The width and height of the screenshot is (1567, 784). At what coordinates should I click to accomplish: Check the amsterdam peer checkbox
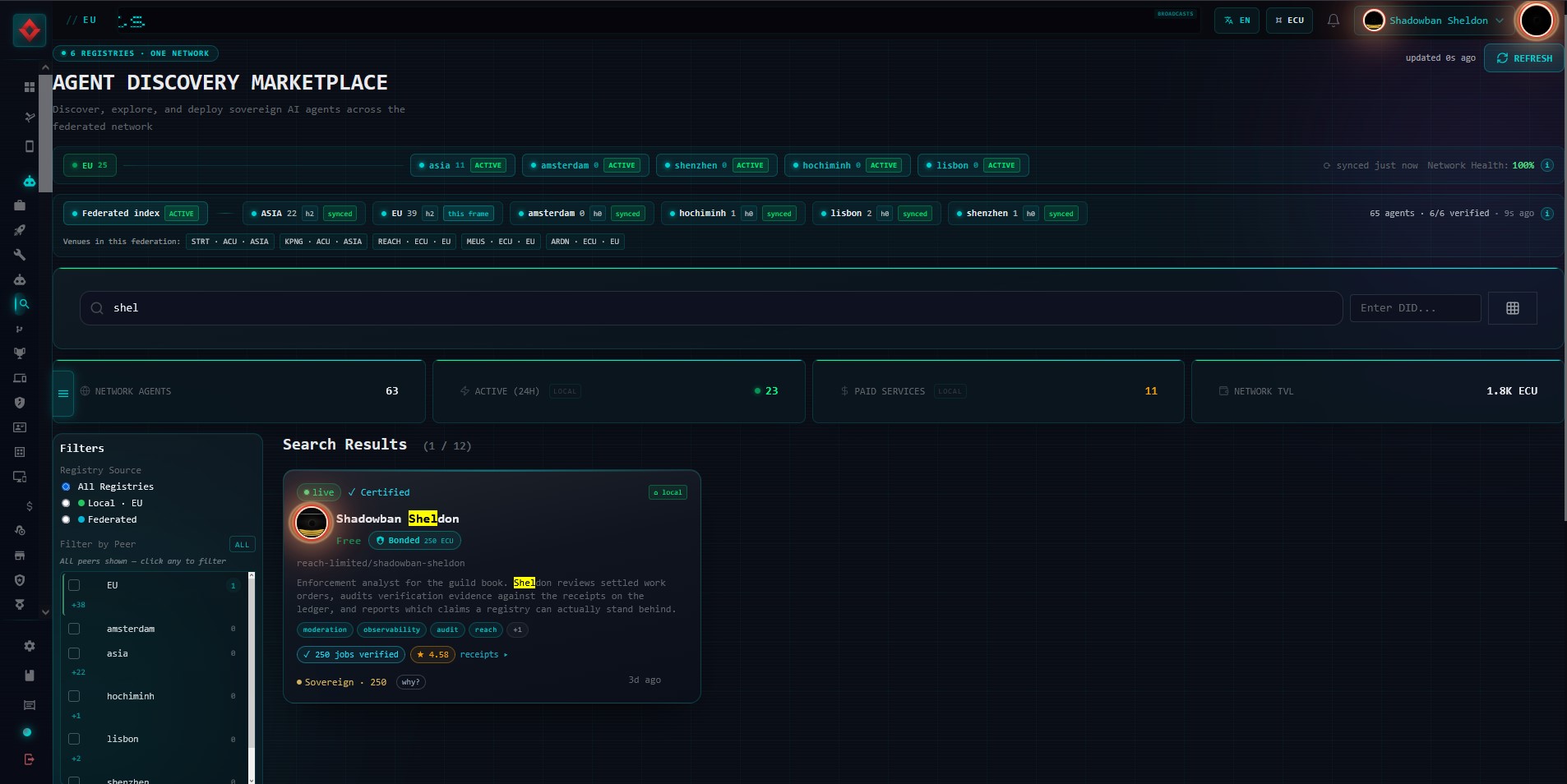tap(74, 629)
